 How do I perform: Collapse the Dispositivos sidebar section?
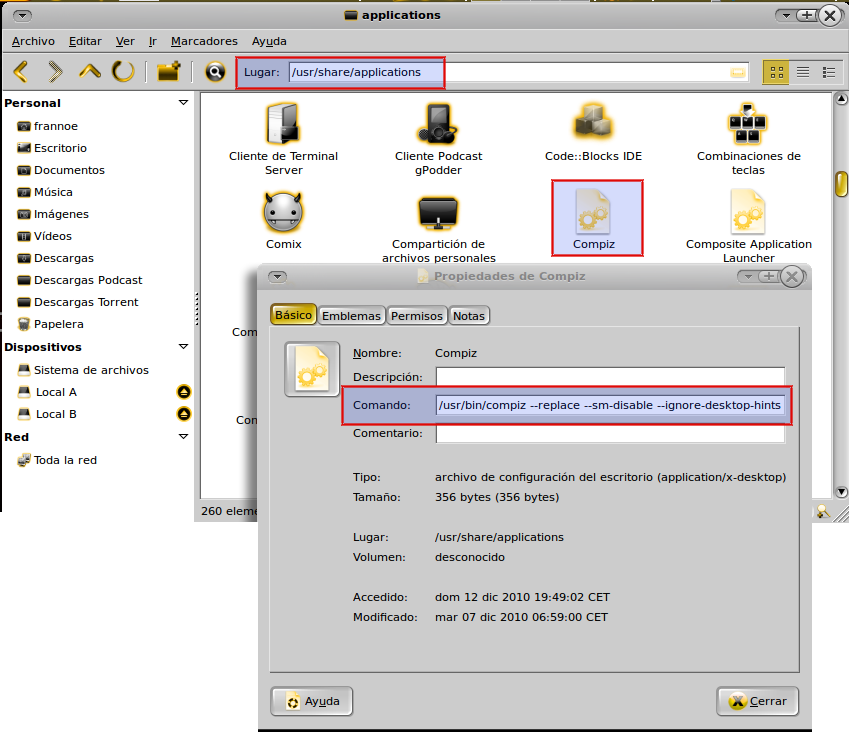183,347
